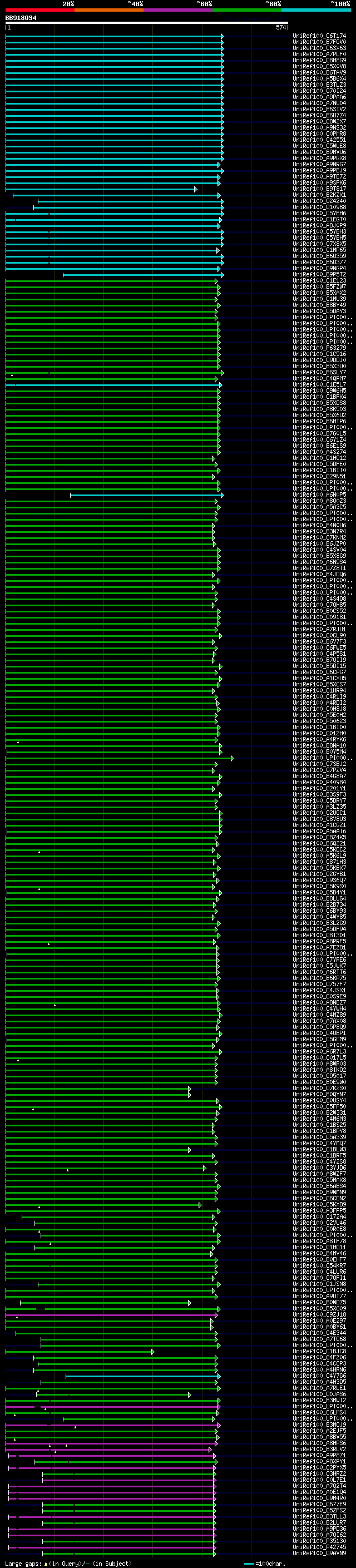Select label UniRef100_C7SBJ2

[319, 764]
